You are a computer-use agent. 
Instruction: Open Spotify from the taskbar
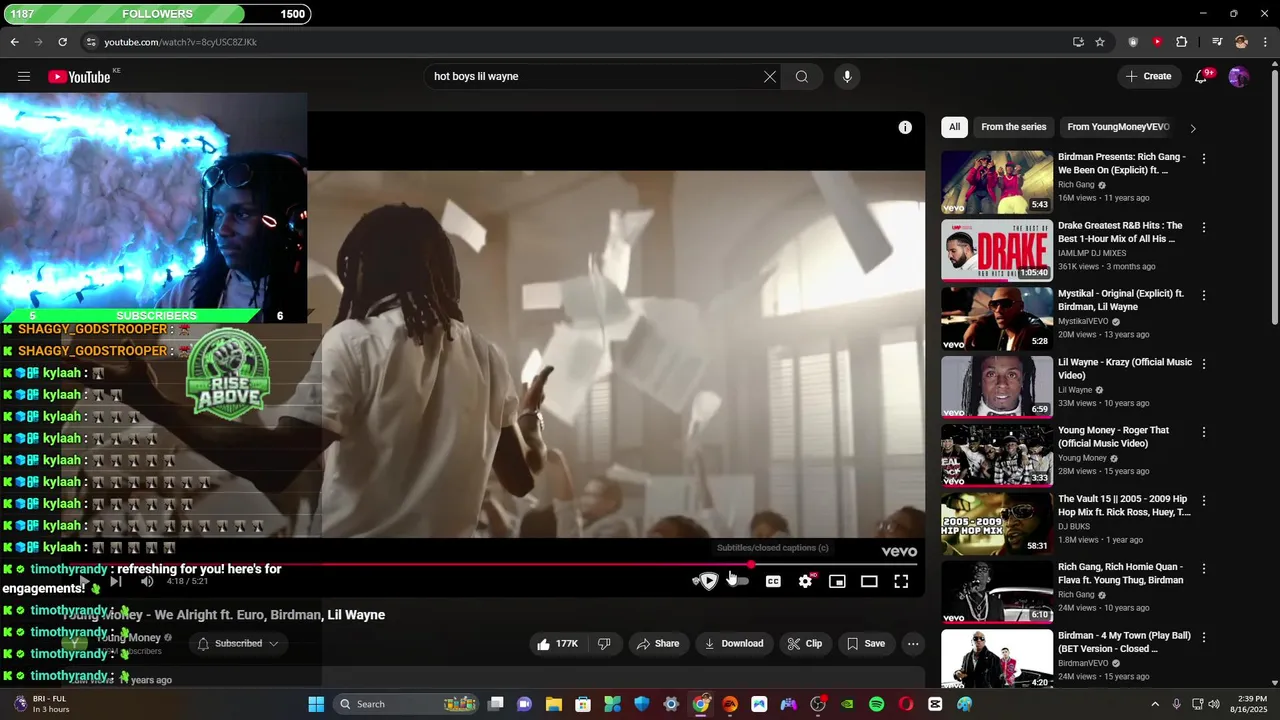point(877,704)
